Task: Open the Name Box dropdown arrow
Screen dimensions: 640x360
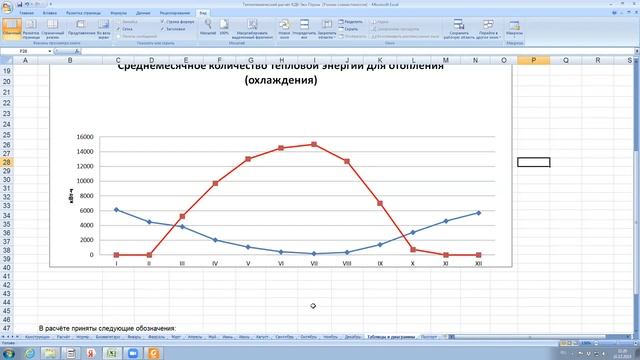Action: (50, 51)
